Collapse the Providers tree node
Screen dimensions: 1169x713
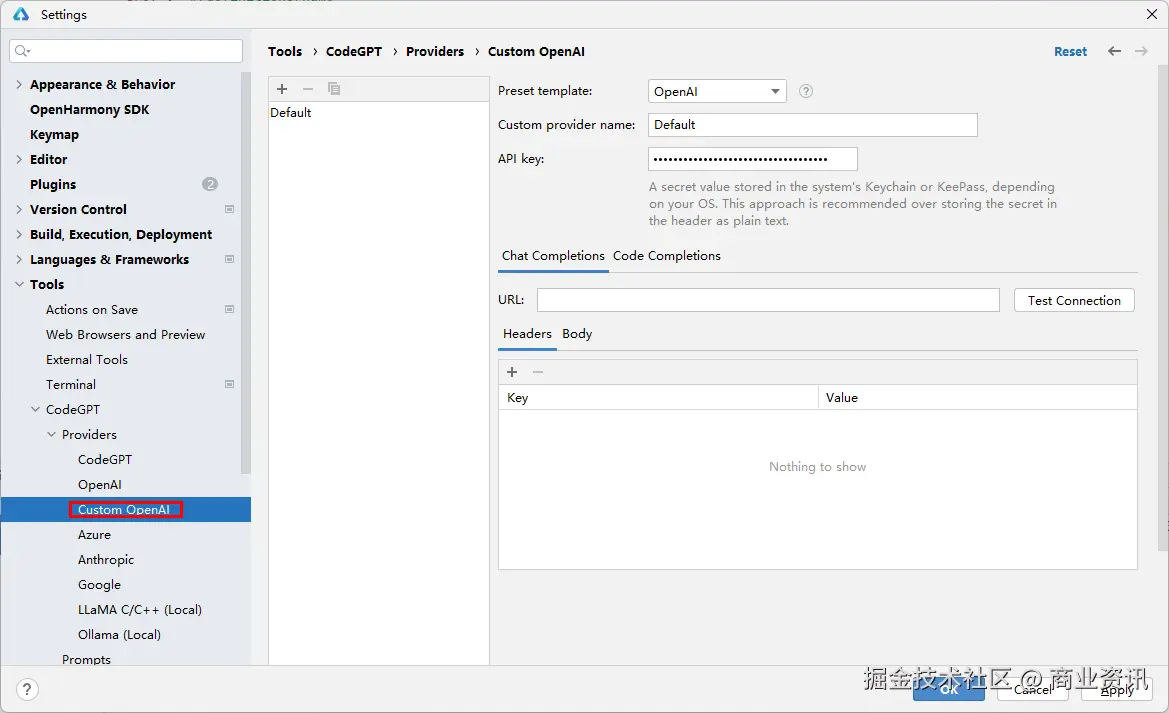tap(51, 435)
